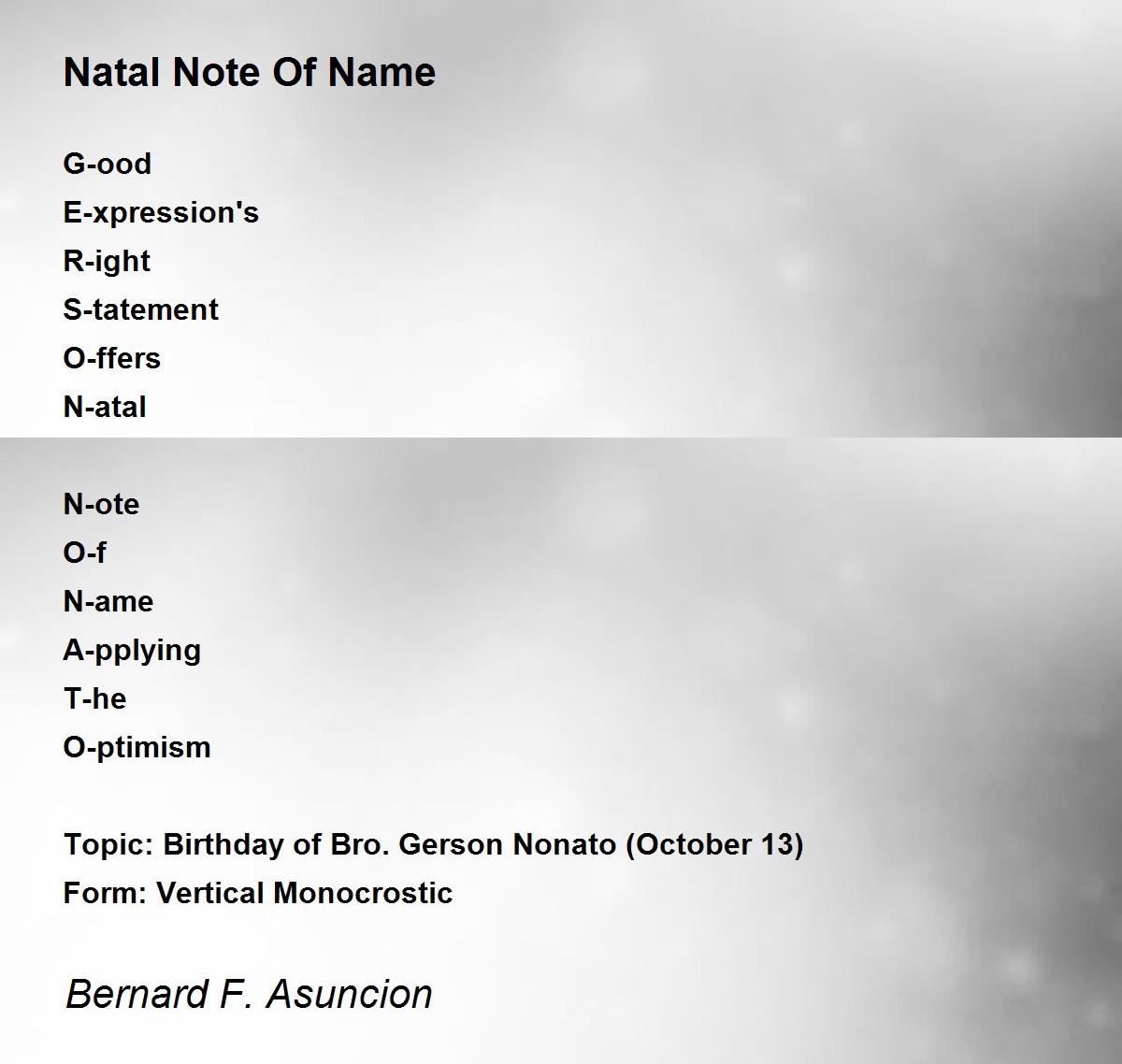This screenshot has height=1064, width=1122.
Task: Click the line S-tatement
Action: click(141, 309)
